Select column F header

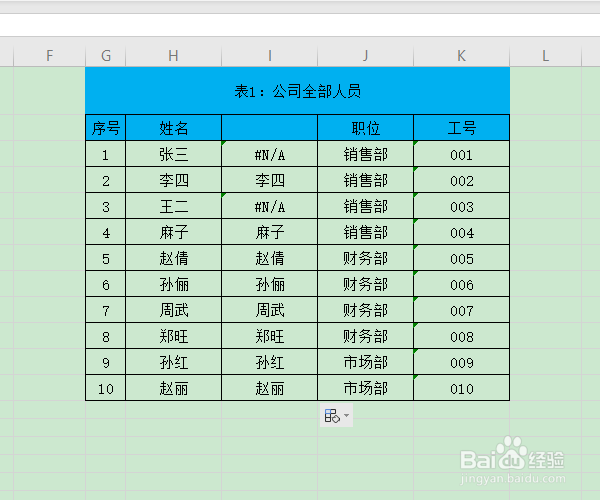(x=49, y=56)
